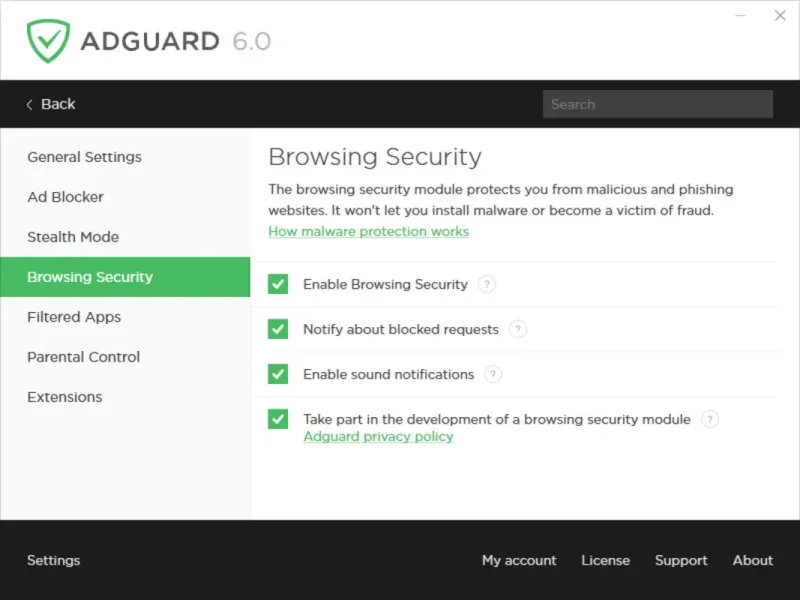The image size is (800, 600).
Task: Click the Search input field
Action: [x=657, y=104]
